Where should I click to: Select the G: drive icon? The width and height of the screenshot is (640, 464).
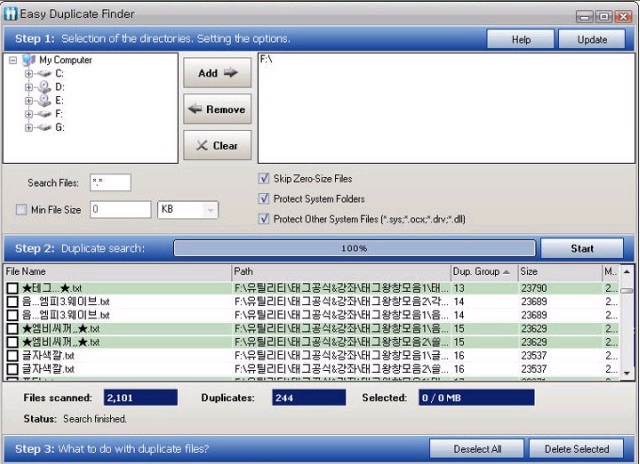pyautogui.click(x=44, y=128)
